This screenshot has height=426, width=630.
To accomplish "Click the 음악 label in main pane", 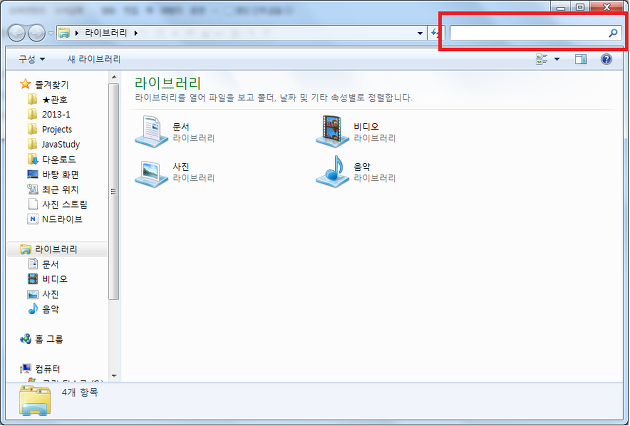I will [x=362, y=166].
